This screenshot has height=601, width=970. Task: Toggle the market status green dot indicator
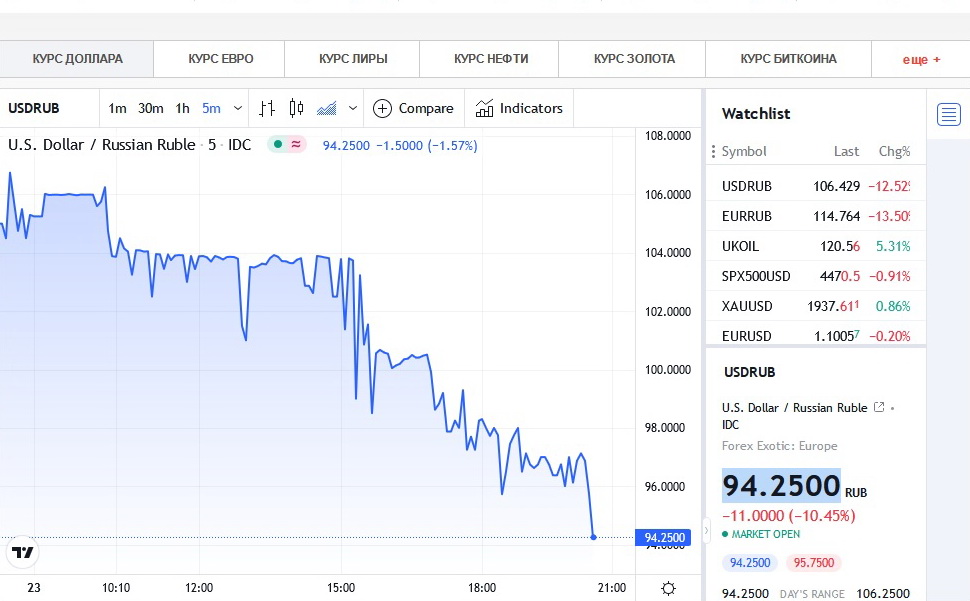point(278,144)
